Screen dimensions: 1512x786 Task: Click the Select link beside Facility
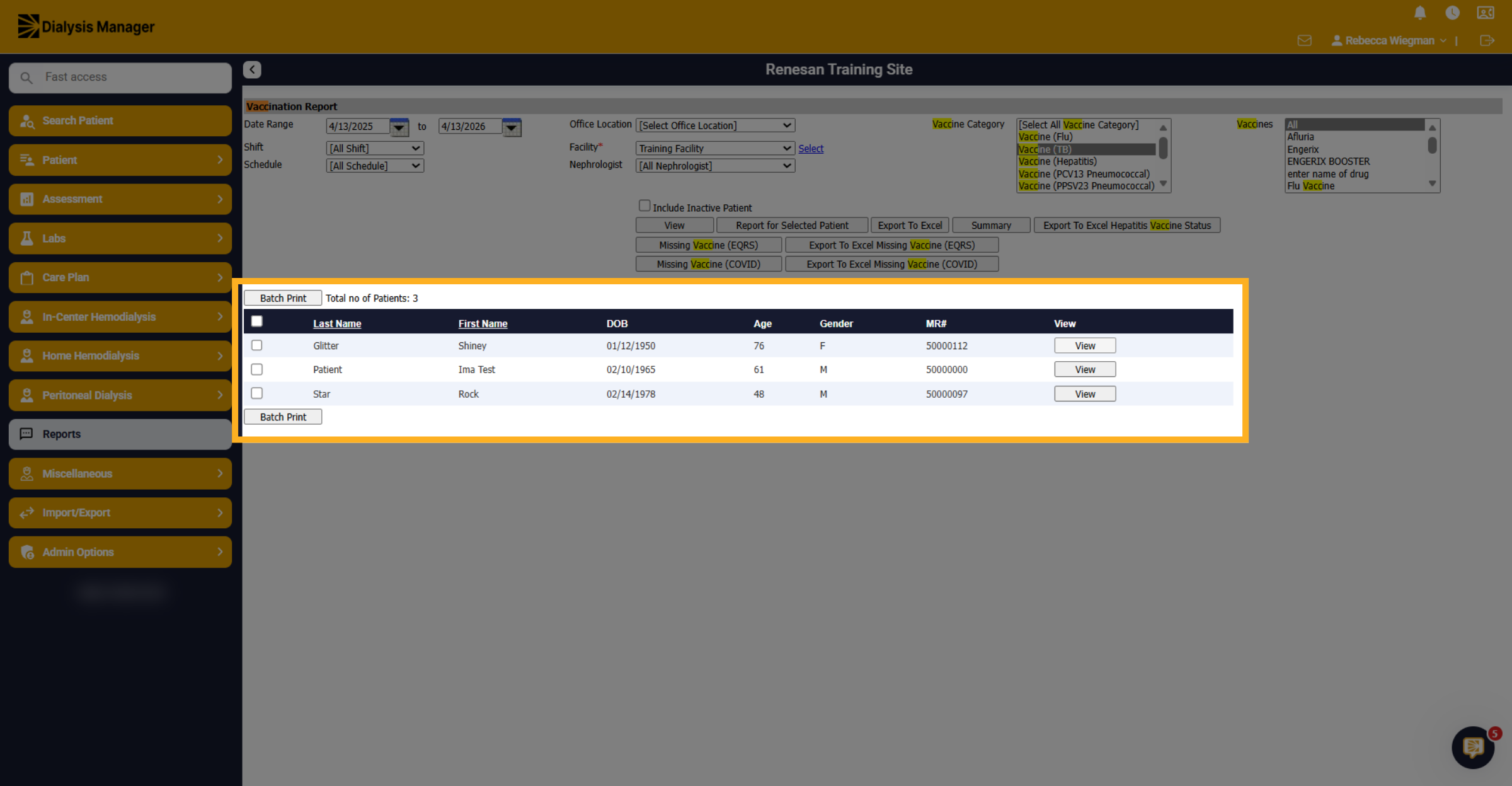(811, 149)
